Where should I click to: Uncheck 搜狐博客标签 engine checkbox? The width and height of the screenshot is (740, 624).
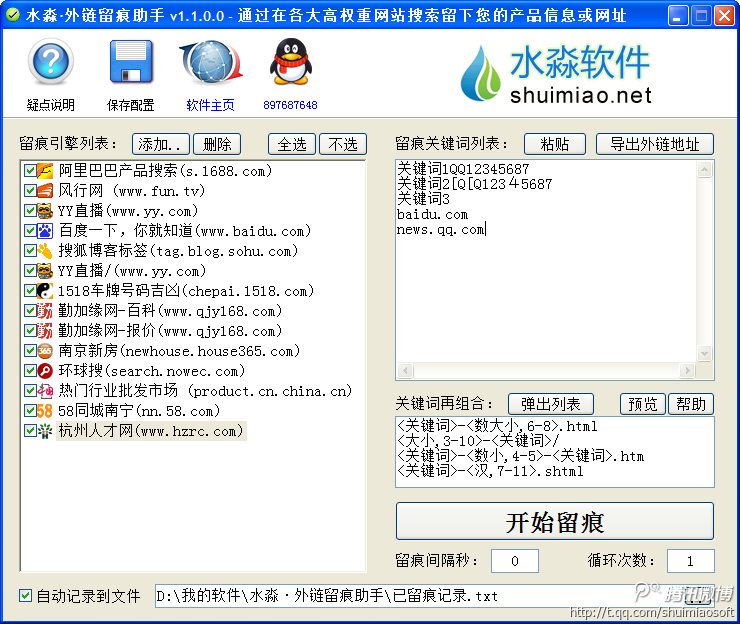(x=30, y=251)
